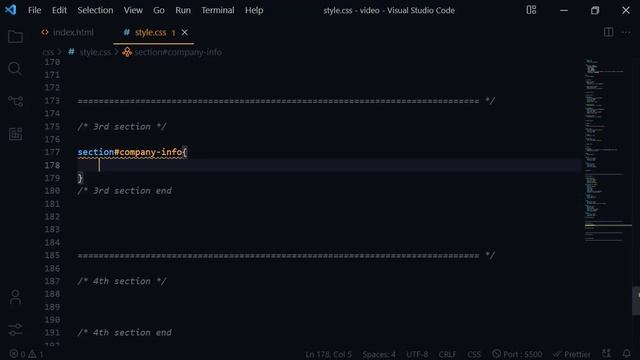Viewport: 640px width, 360px height.
Task: Open the editor More Actions menu
Action: tap(626, 32)
